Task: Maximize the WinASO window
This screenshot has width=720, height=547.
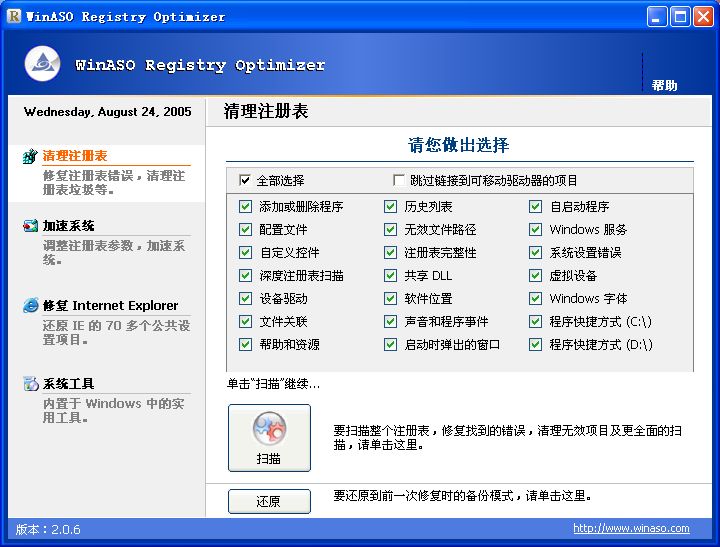Action: pyautogui.click(x=681, y=17)
